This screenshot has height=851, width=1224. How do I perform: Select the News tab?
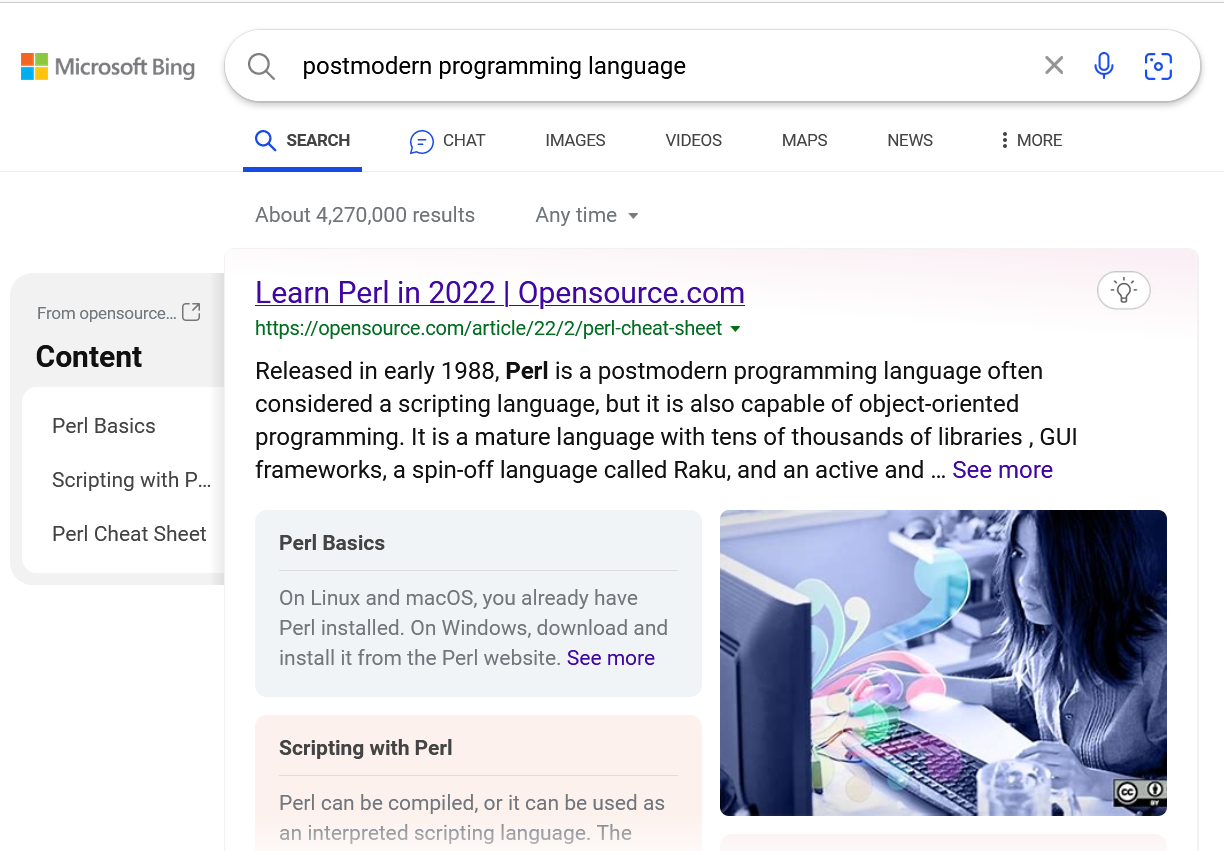(909, 141)
